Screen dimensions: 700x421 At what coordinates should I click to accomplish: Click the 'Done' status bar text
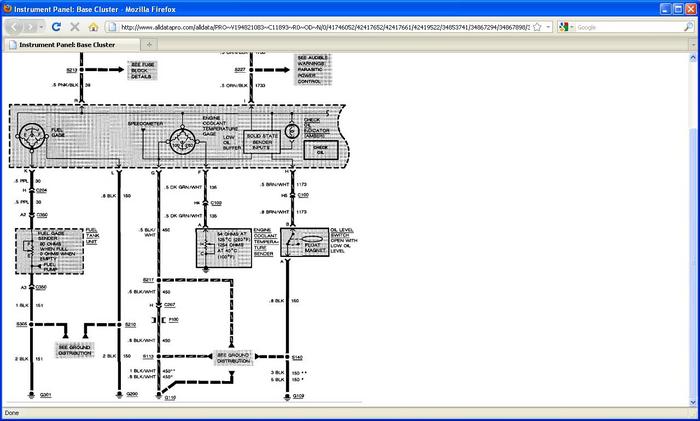pos(12,413)
